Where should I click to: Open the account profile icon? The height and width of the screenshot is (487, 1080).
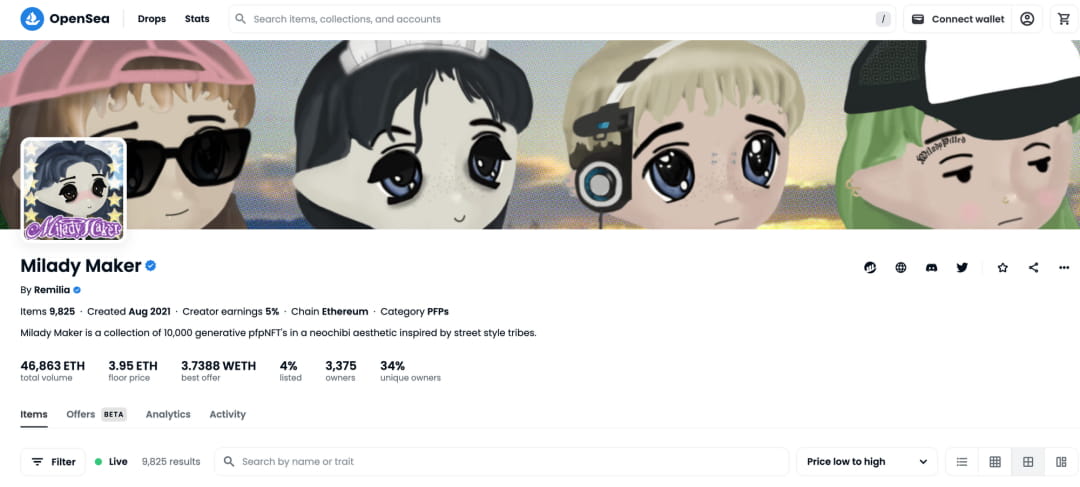coord(1027,19)
